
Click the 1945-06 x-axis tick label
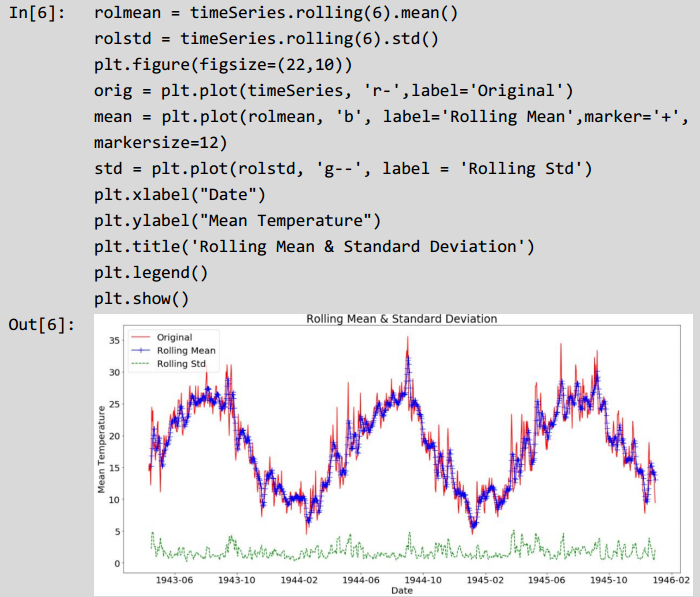(x=546, y=580)
